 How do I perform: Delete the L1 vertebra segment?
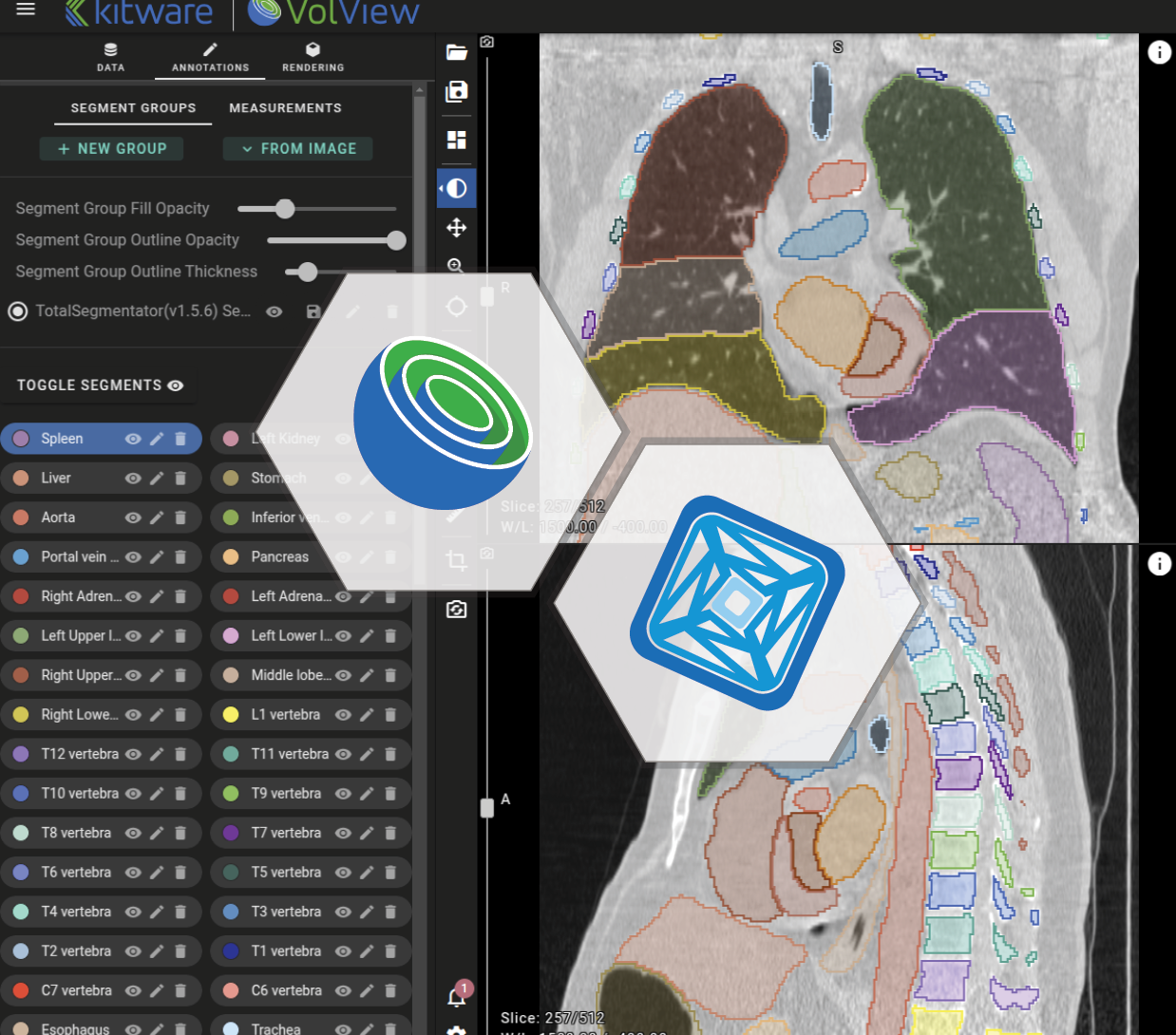click(390, 715)
